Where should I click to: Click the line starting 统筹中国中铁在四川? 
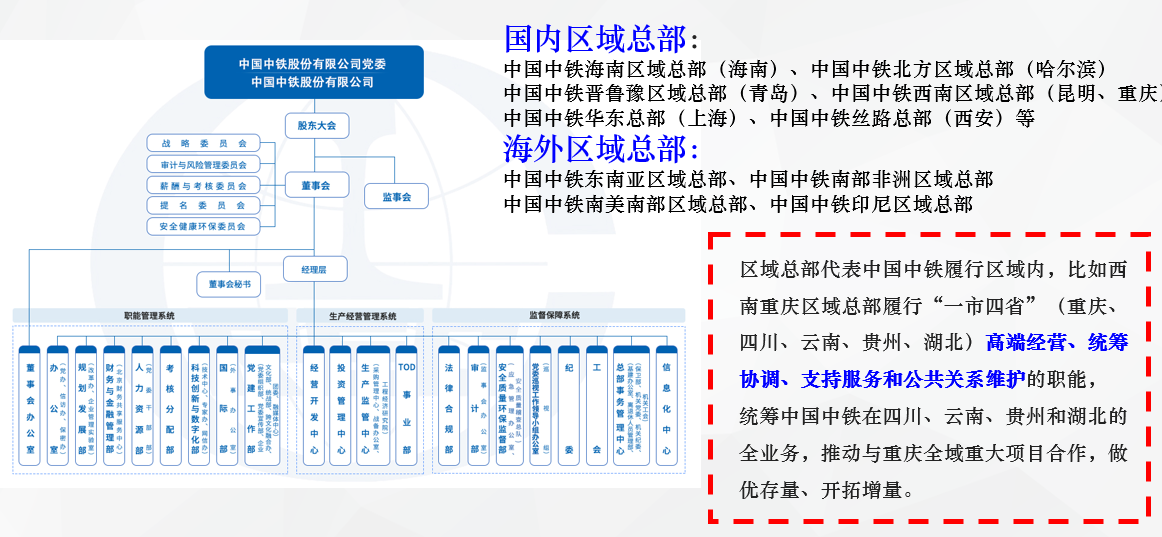[x=934, y=416]
